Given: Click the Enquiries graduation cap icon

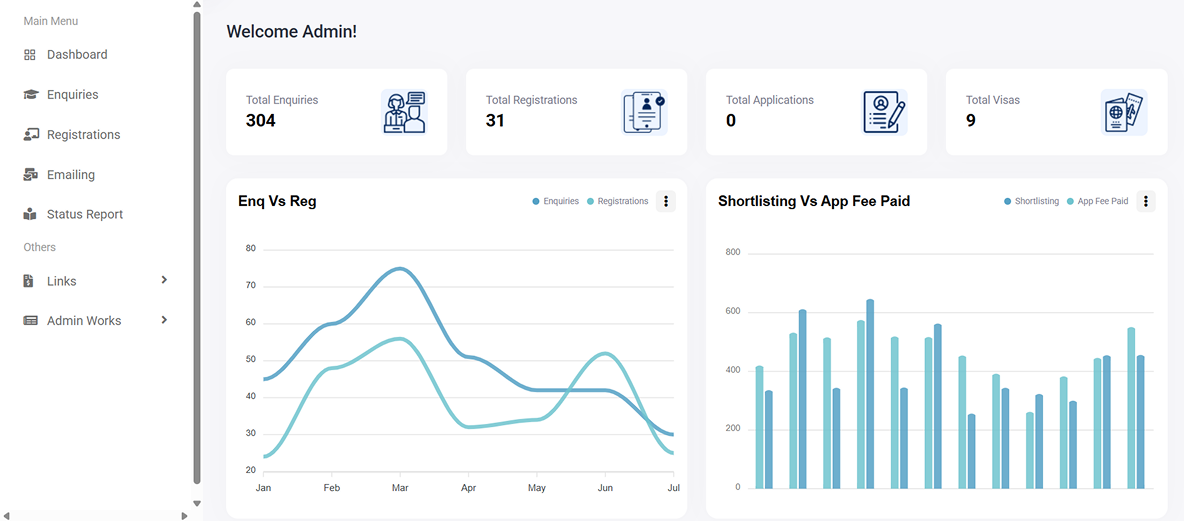Looking at the screenshot, I should [30, 95].
